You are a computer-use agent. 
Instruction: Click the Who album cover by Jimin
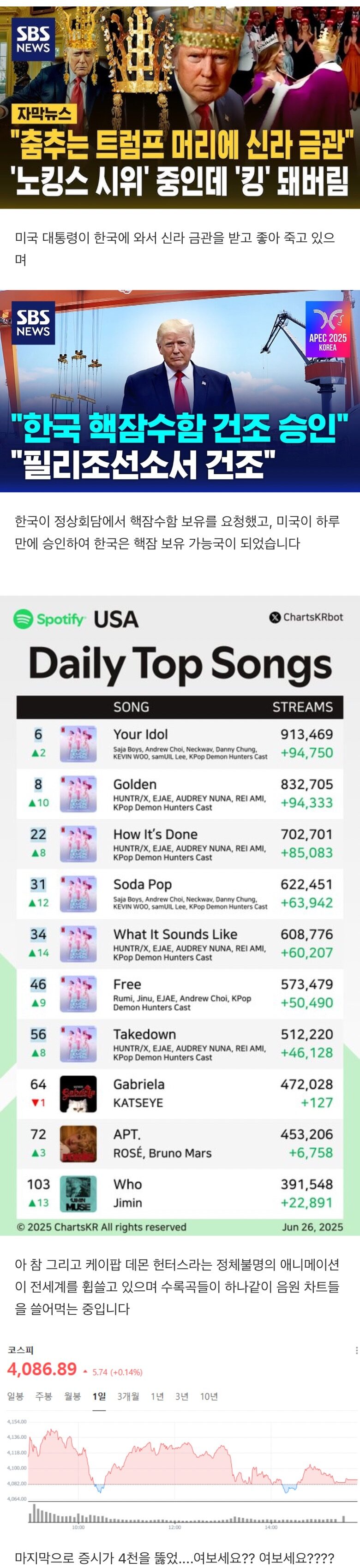tap(78, 1194)
